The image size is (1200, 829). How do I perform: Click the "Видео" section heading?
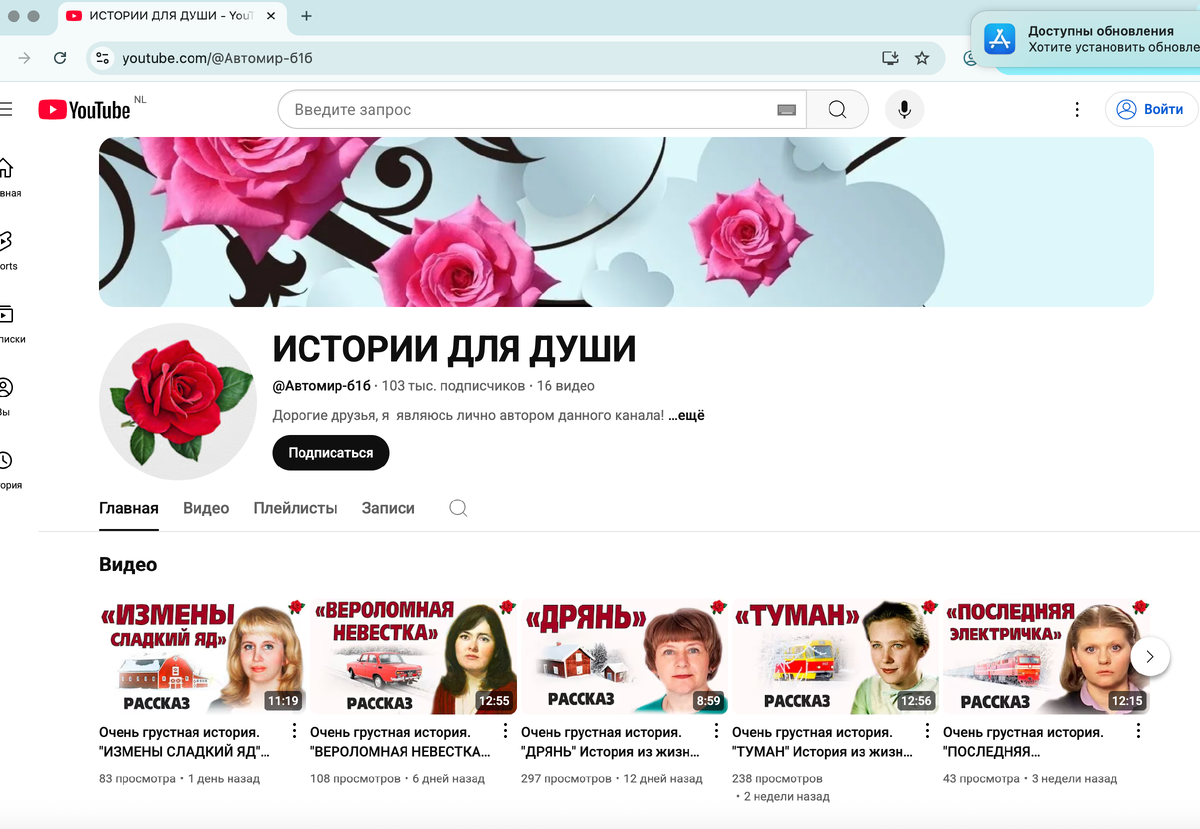click(128, 565)
